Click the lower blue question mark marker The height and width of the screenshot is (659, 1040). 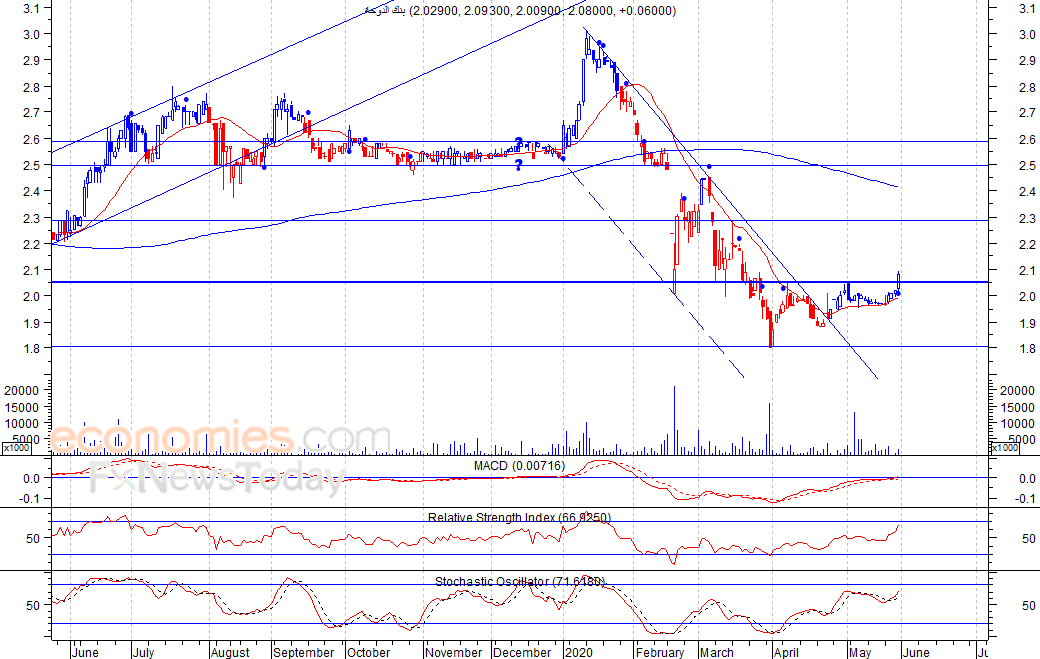click(x=518, y=166)
